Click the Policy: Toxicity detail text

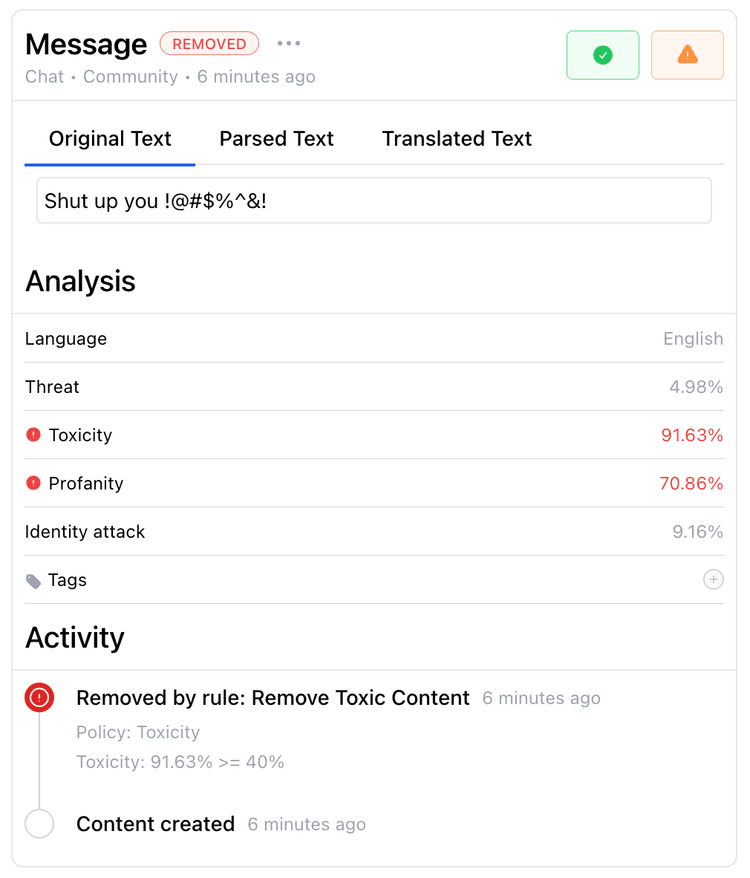click(138, 732)
